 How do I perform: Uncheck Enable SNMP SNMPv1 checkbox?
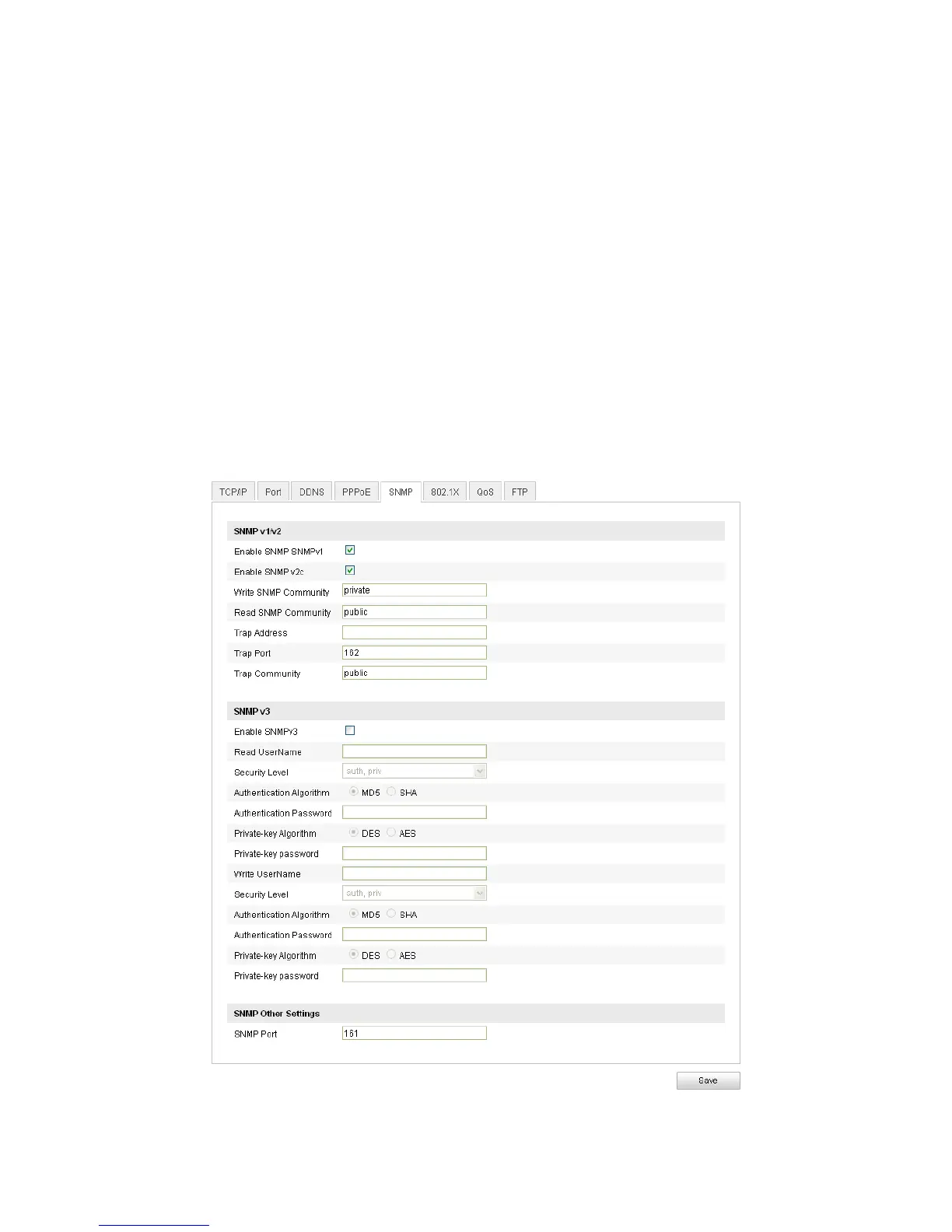[x=350, y=551]
